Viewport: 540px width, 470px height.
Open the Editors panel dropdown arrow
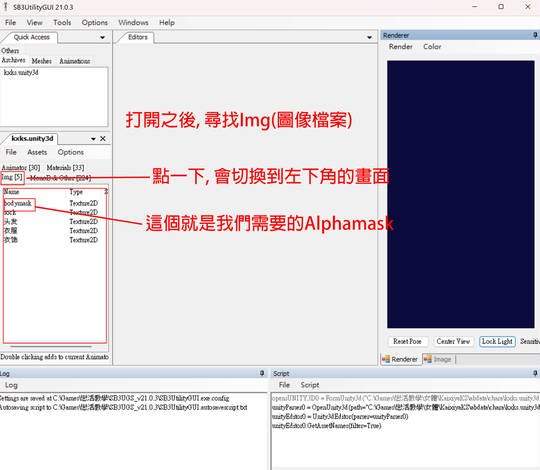[369, 37]
